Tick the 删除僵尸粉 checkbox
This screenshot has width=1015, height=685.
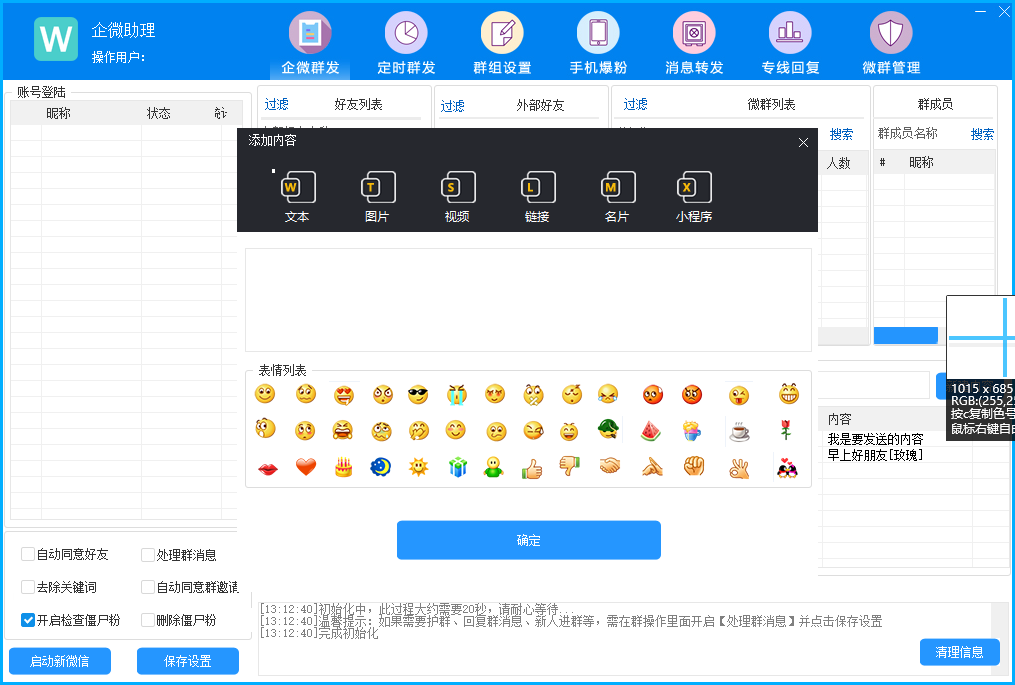click(x=148, y=620)
